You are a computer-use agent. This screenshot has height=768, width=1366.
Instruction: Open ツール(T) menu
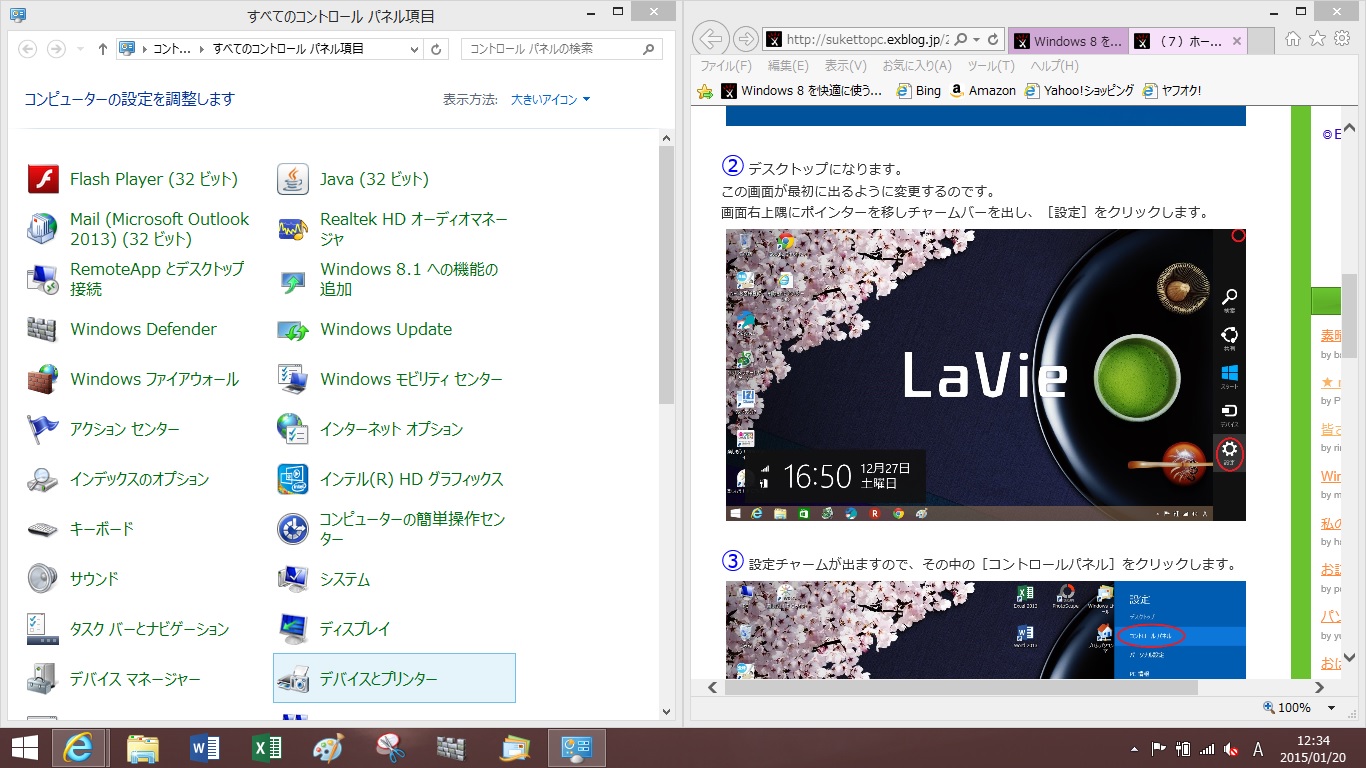click(991, 66)
